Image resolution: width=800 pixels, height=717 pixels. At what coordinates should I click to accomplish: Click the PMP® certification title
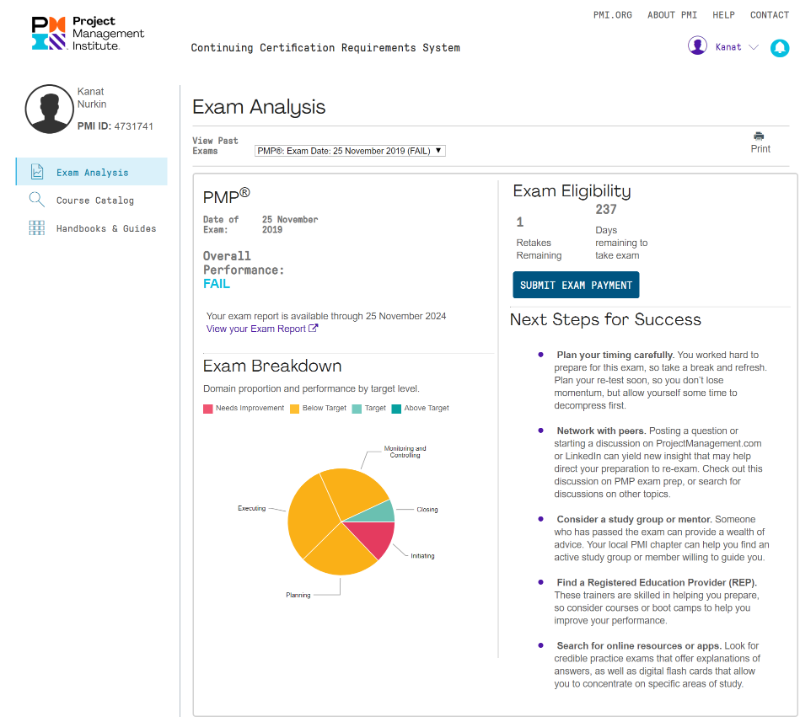pyautogui.click(x=227, y=196)
